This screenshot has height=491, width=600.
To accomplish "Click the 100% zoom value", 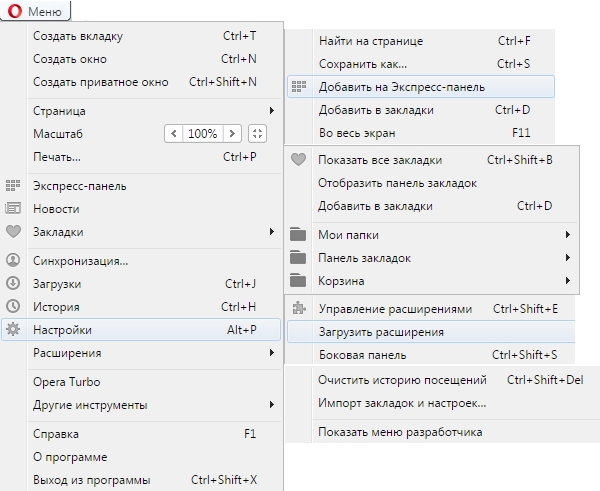I will [202, 134].
